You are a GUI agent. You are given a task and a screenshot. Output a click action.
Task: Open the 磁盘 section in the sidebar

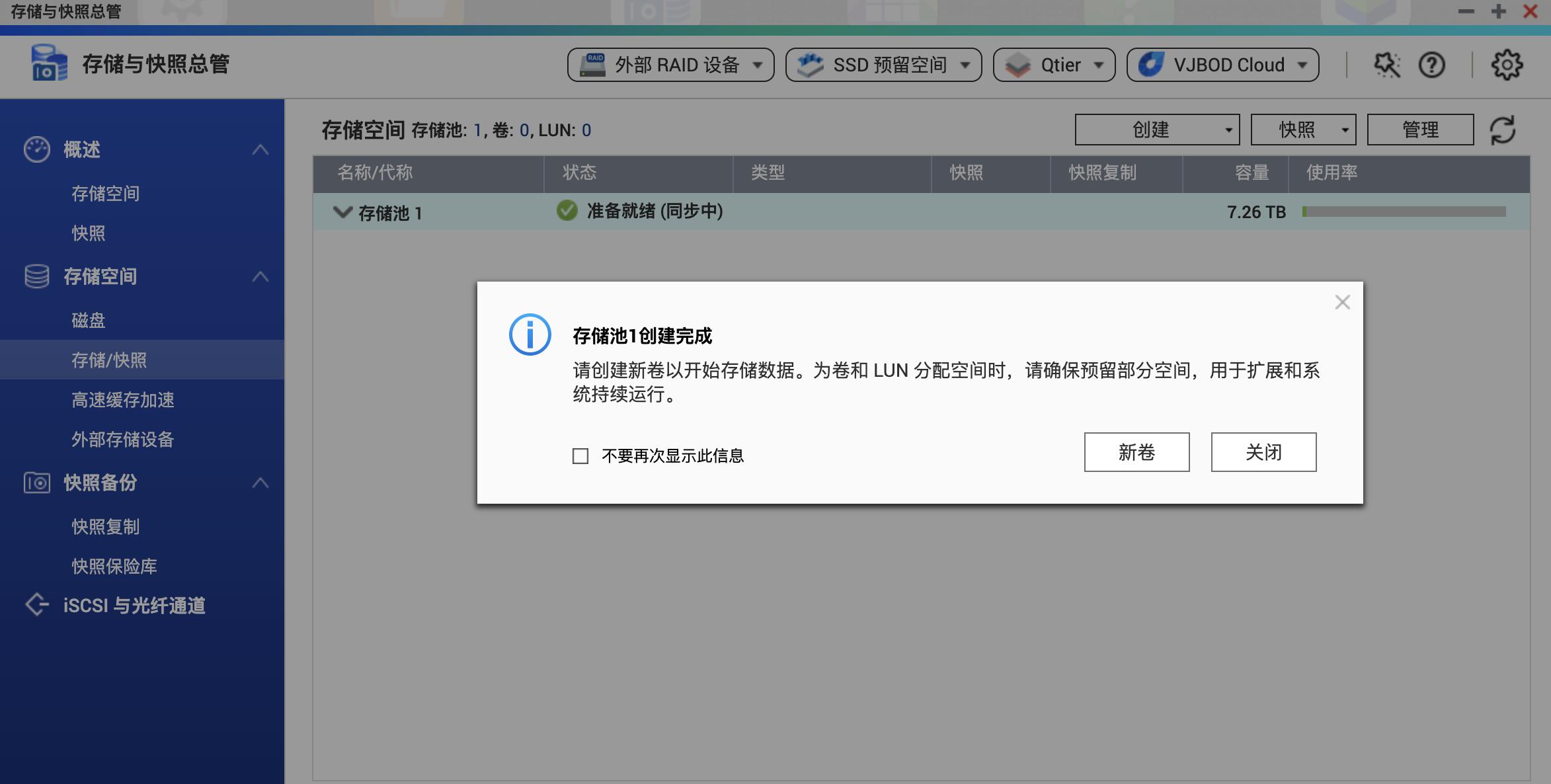[x=87, y=320]
